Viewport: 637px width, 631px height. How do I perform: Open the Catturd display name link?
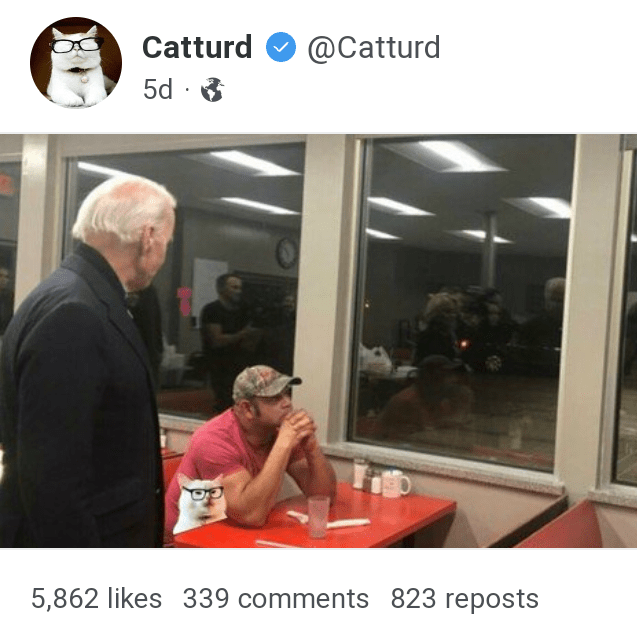point(197,47)
